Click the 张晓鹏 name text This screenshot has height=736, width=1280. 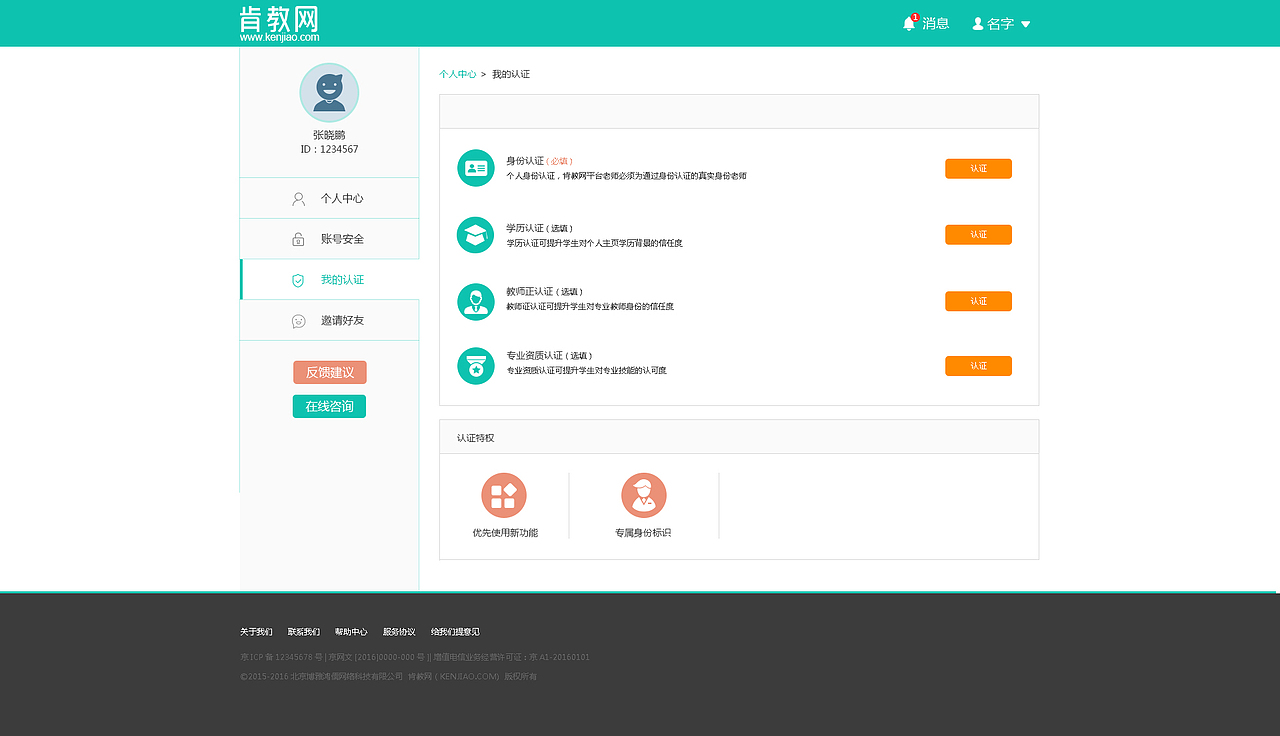coord(329,135)
